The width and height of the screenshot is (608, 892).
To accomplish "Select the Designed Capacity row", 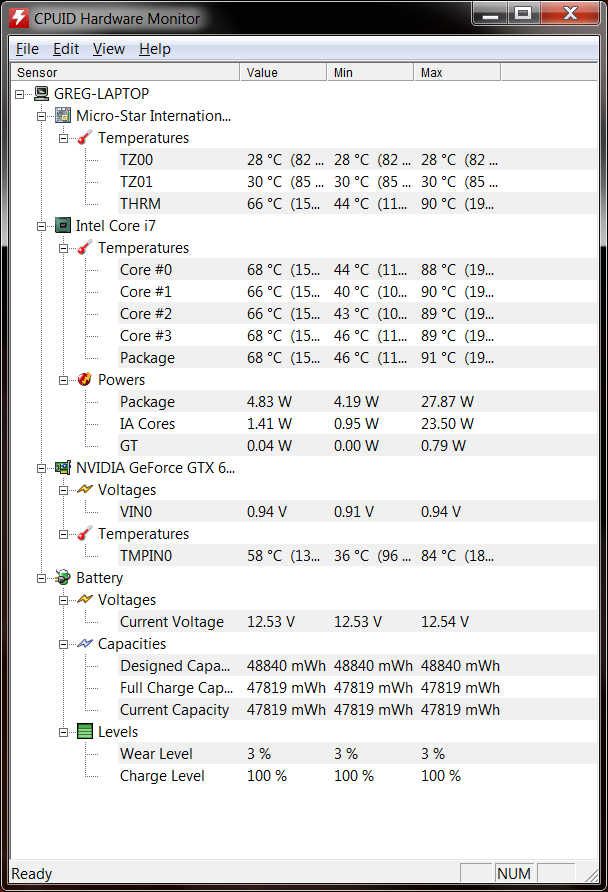I will pyautogui.click(x=358, y=666).
